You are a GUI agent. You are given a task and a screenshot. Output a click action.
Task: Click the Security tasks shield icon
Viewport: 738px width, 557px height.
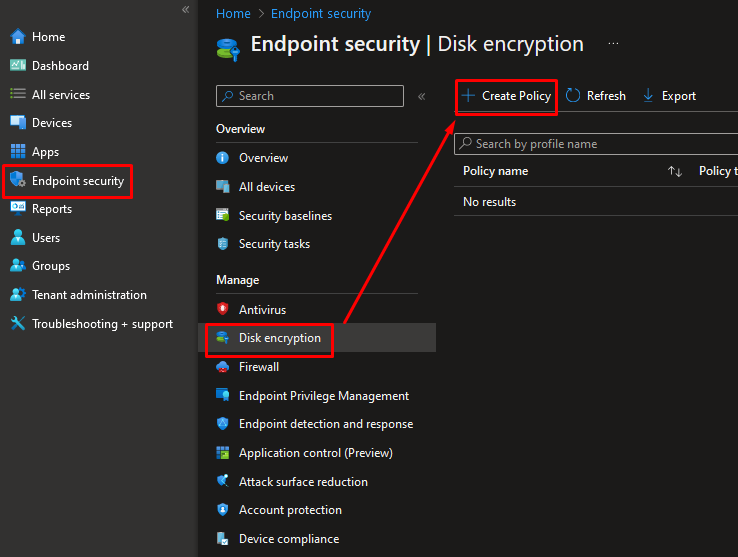[x=223, y=244]
